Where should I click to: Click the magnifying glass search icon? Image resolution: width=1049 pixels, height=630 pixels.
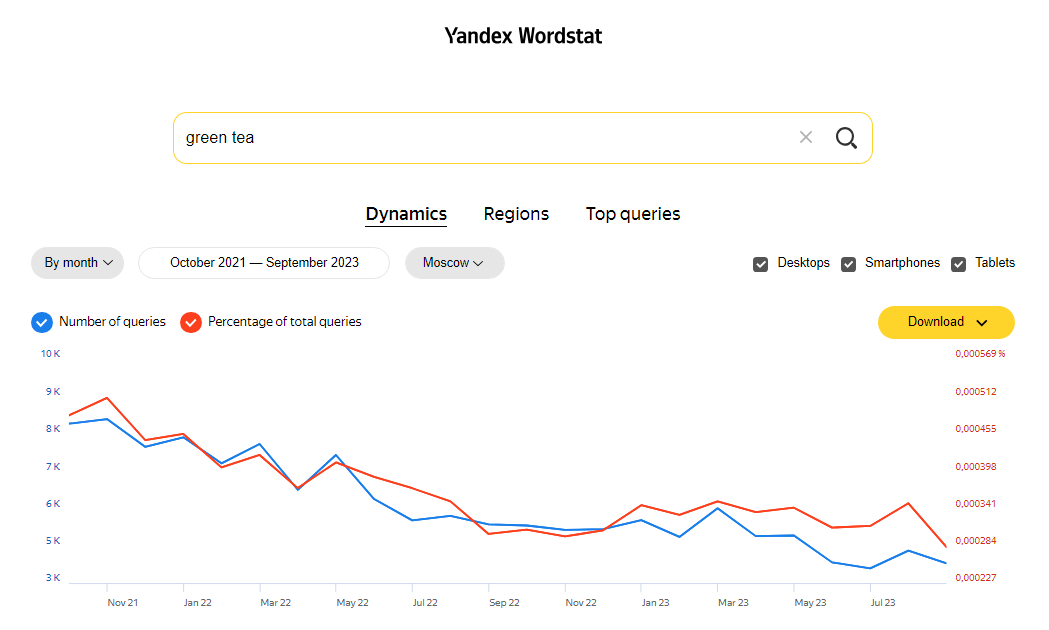pyautogui.click(x=846, y=137)
